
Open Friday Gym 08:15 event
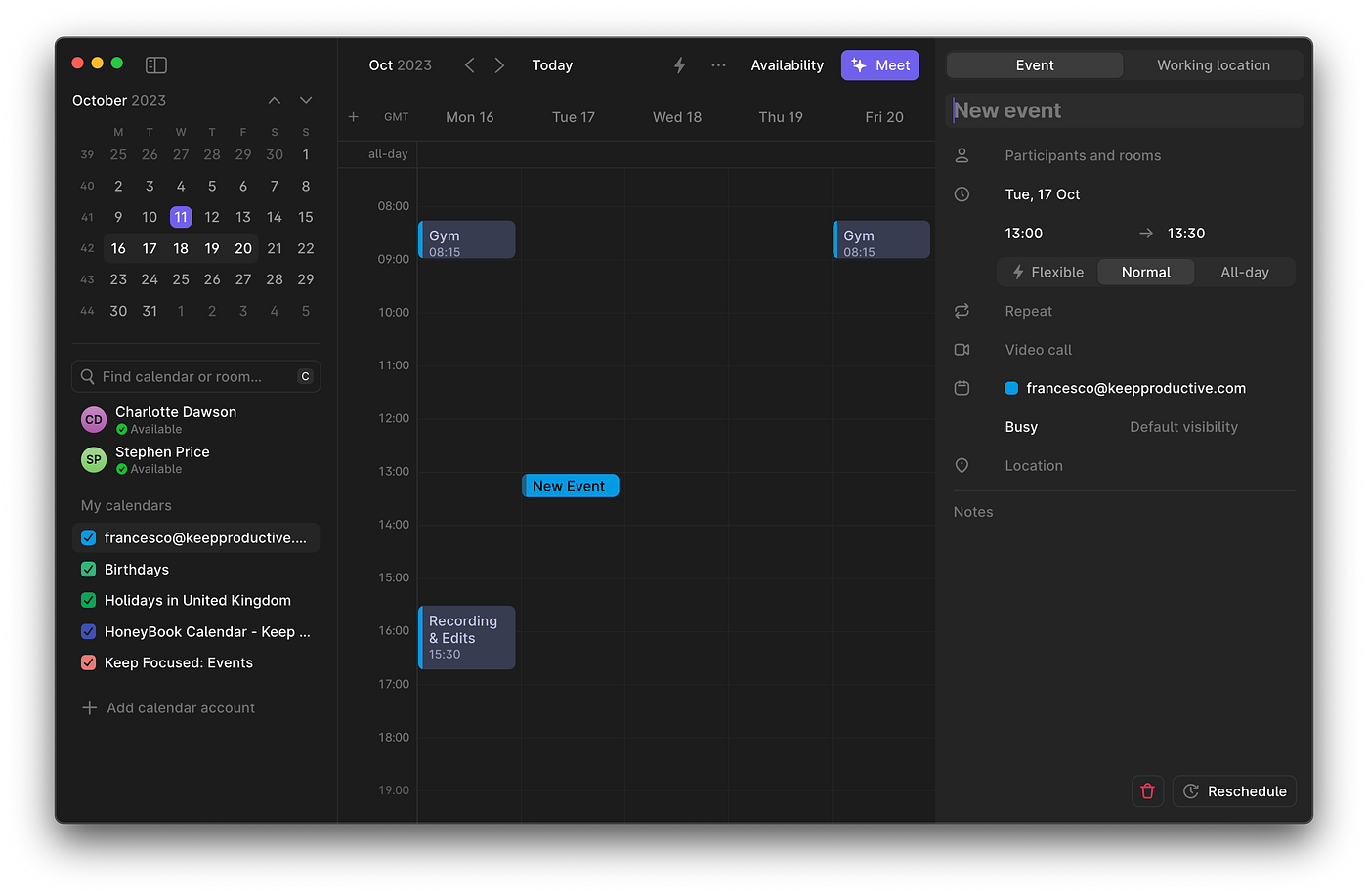tap(881, 239)
